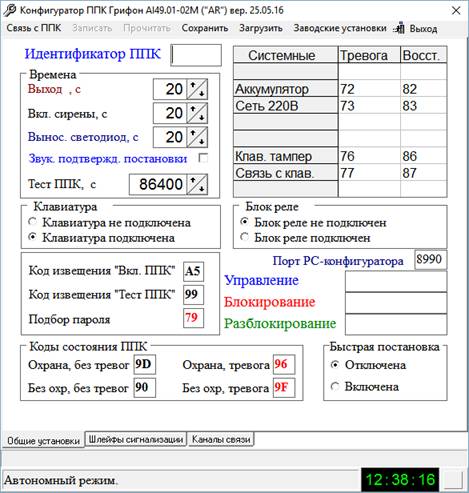The image size is (469, 493).
Task: Click Сохранить in the menu bar
Action: [x=205, y=28]
